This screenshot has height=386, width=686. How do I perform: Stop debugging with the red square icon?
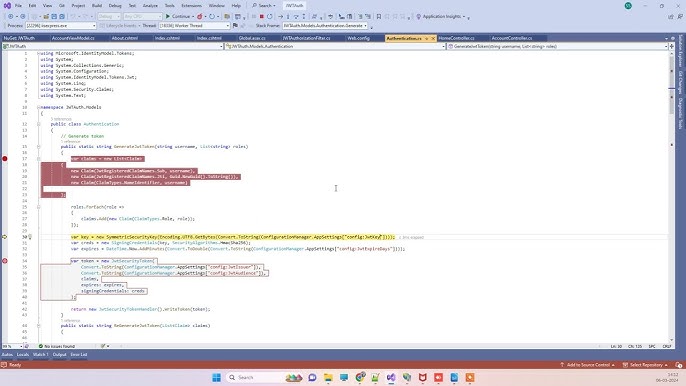coord(261,16)
